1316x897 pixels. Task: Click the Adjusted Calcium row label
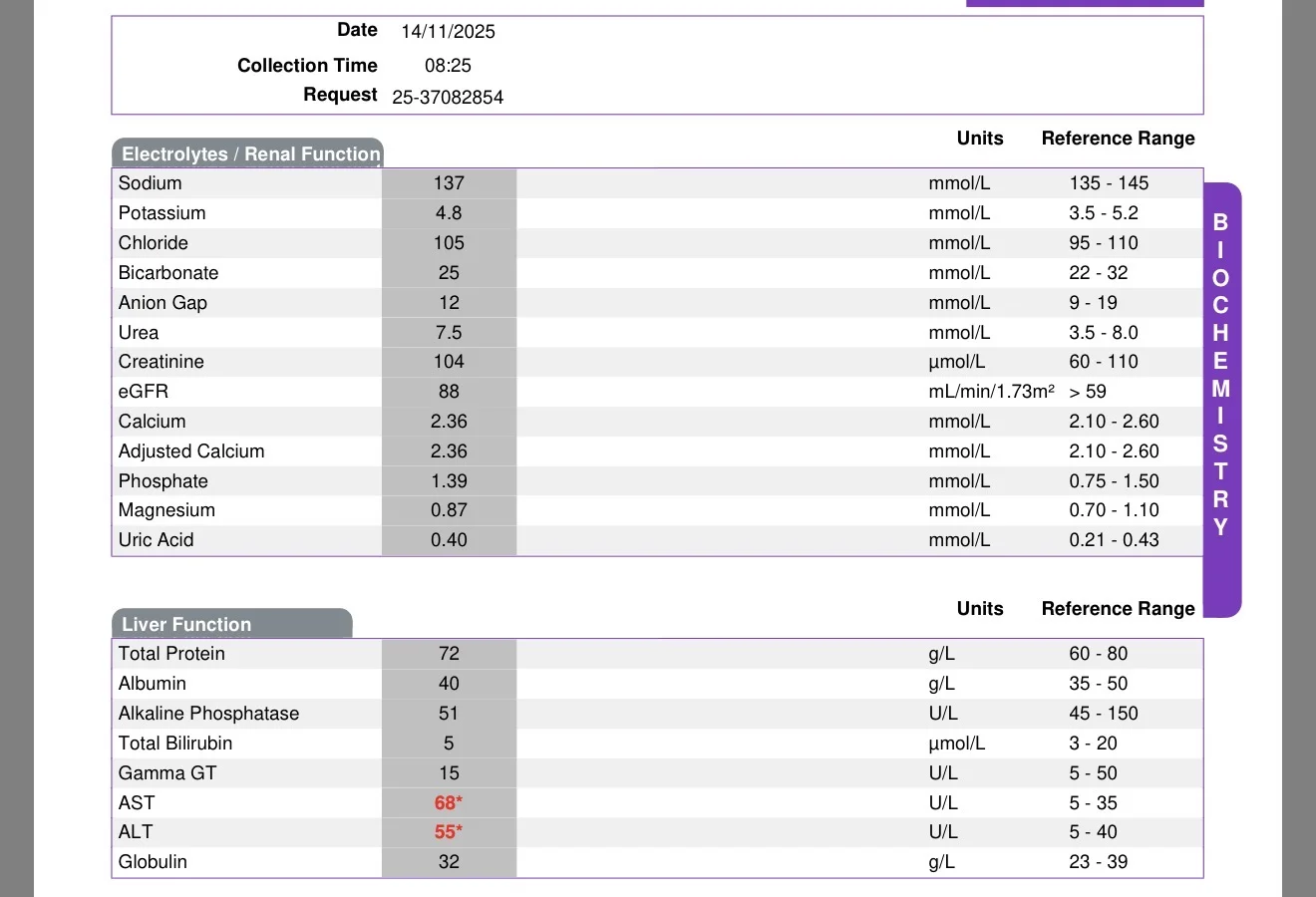(191, 451)
